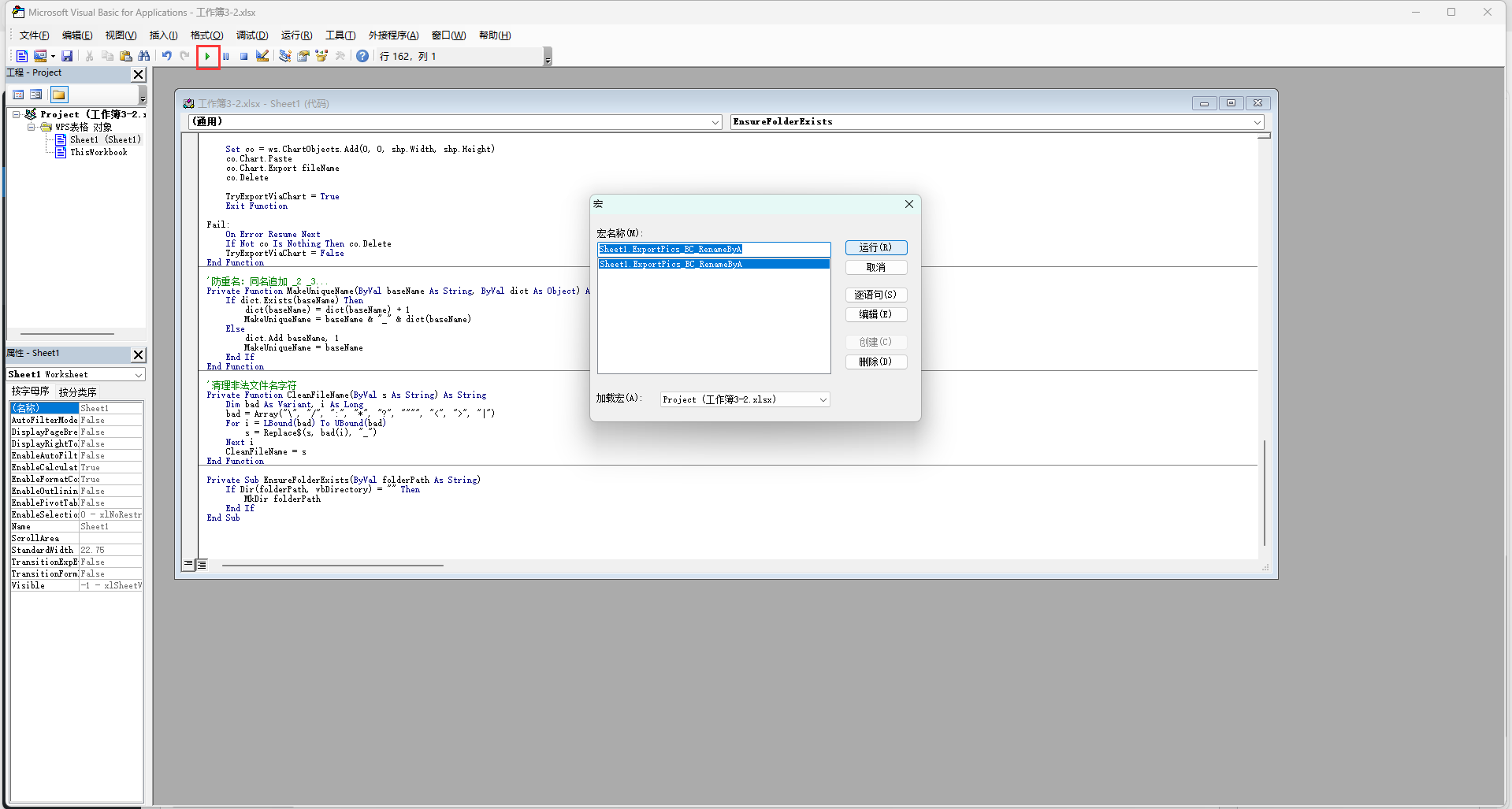Click the Reset stop square icon
Screen dimensions: 1512x809
pos(244,56)
